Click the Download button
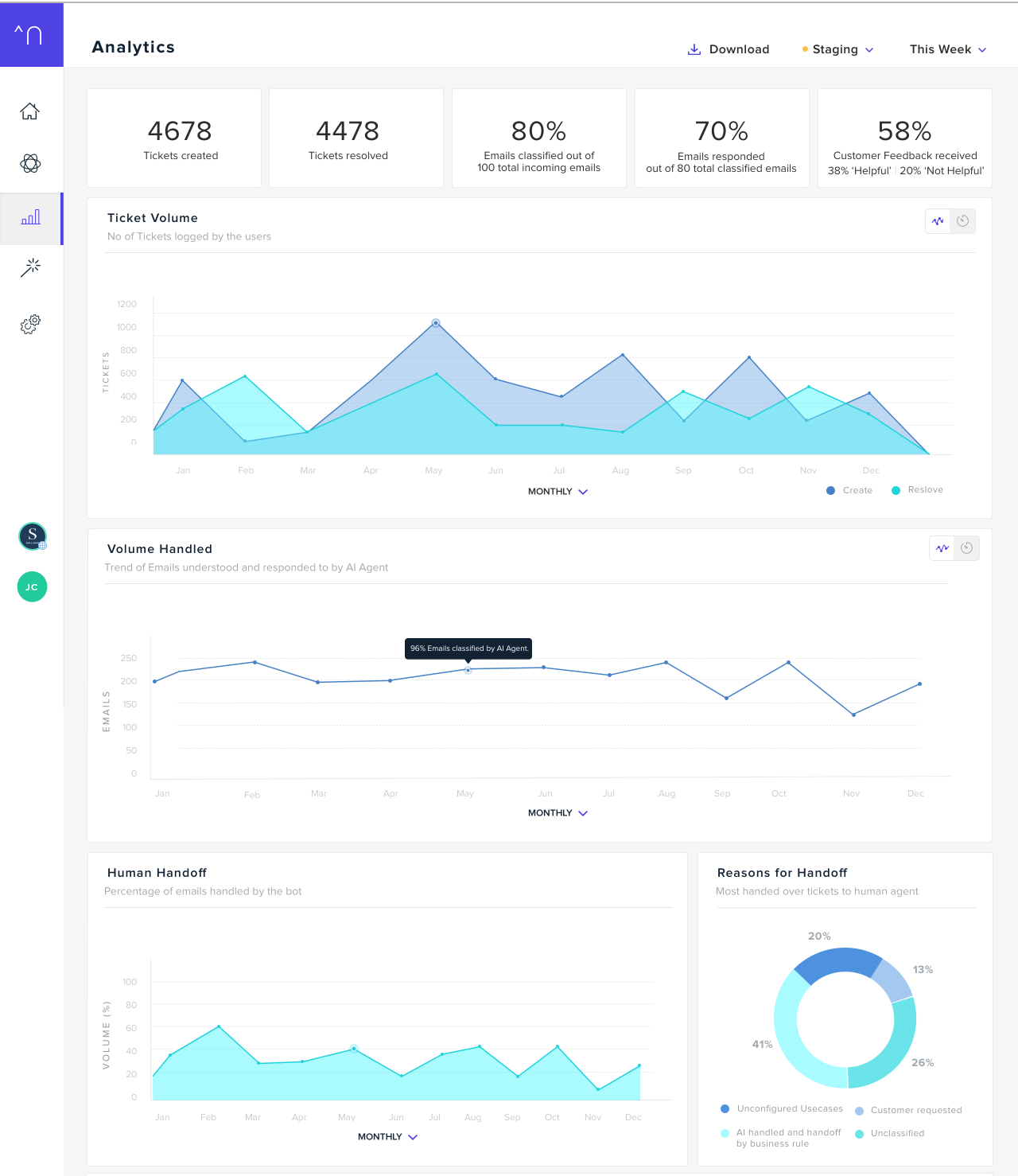 click(x=729, y=49)
